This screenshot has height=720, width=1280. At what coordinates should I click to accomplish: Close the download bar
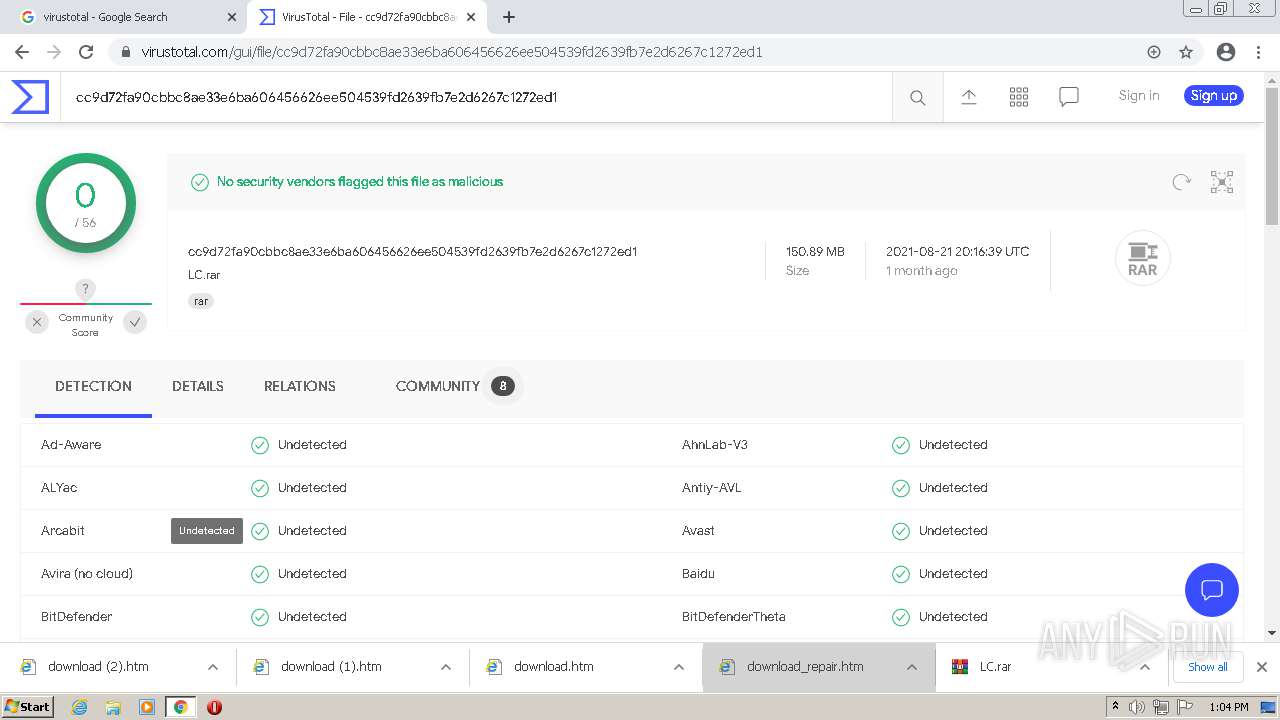pos(1262,667)
